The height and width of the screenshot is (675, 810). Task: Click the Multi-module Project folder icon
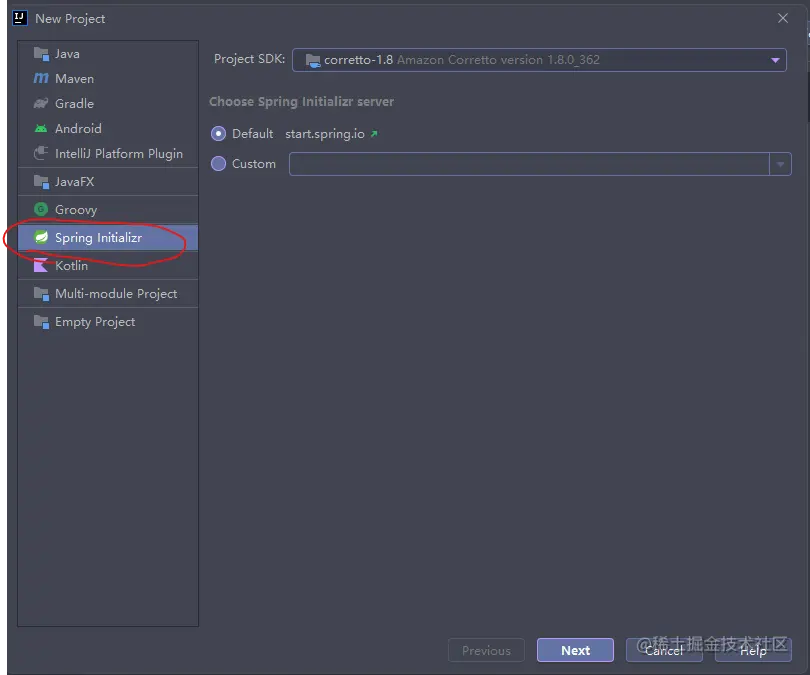point(41,294)
